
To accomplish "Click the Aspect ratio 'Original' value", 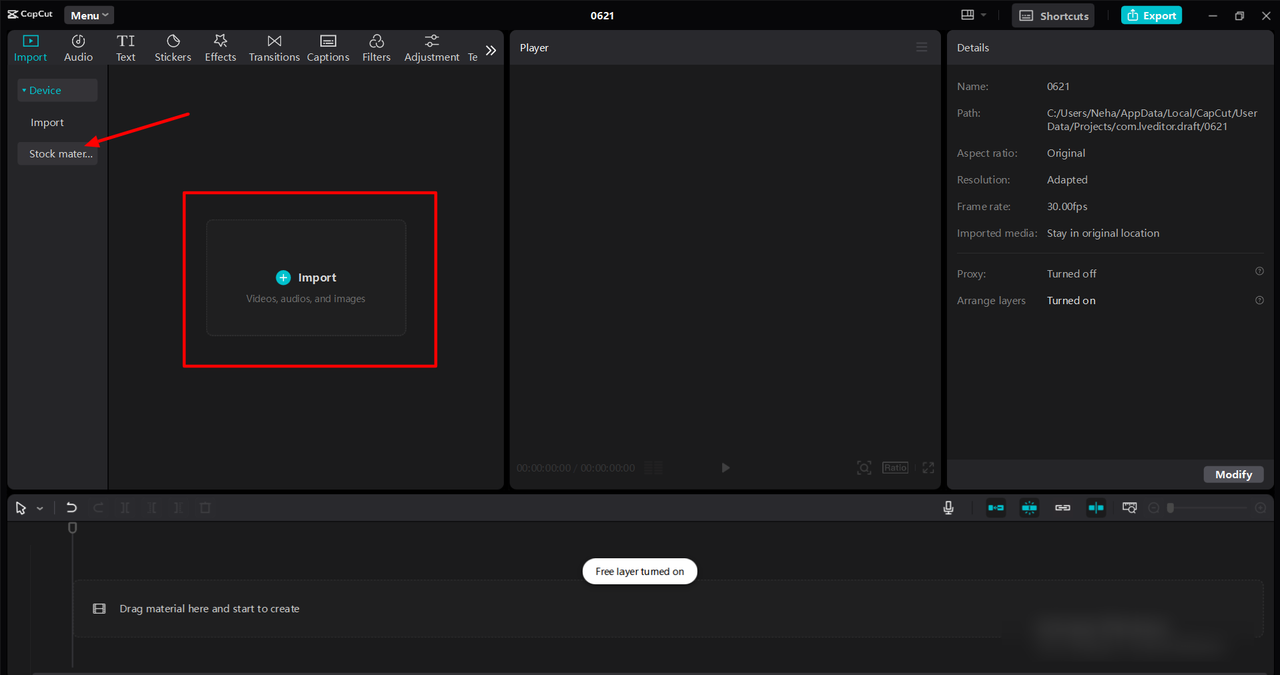I will coord(1066,153).
